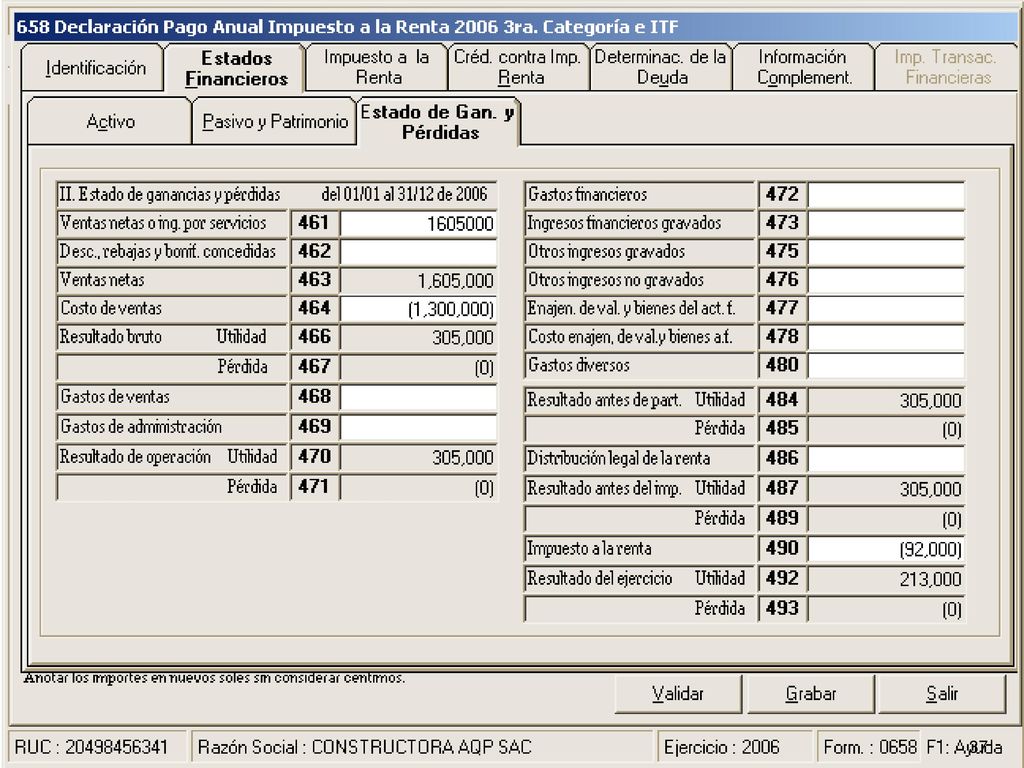This screenshot has width=1024, height=768.
Task: Focus field 480 Gastos diversos
Action: point(886,366)
